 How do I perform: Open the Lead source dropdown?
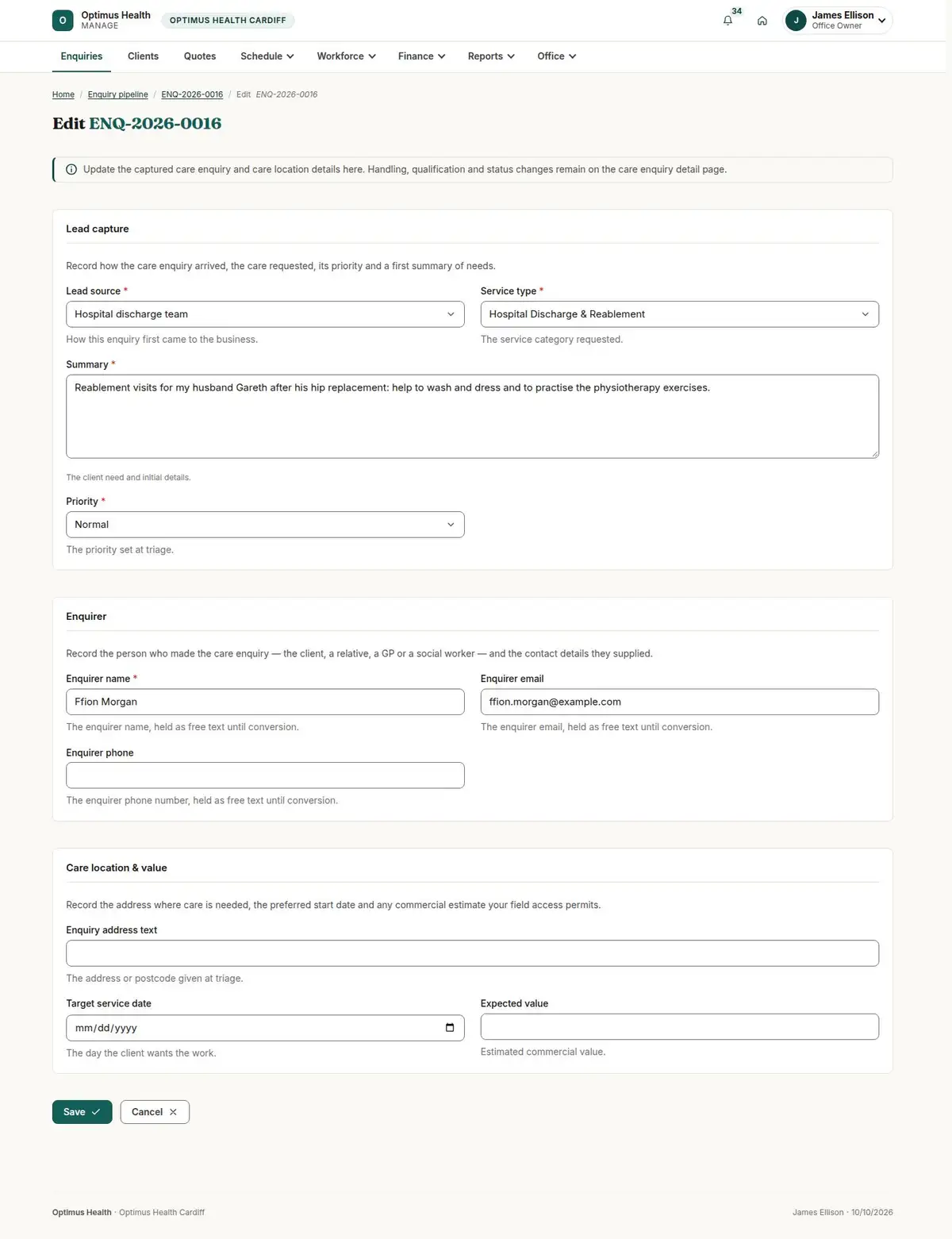point(265,314)
